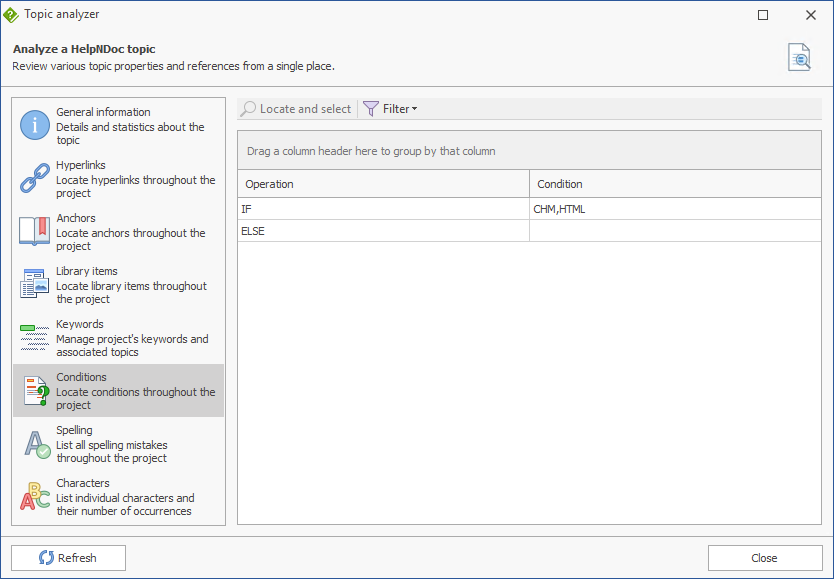
Task: Click the Library items icon
Action: (35, 283)
